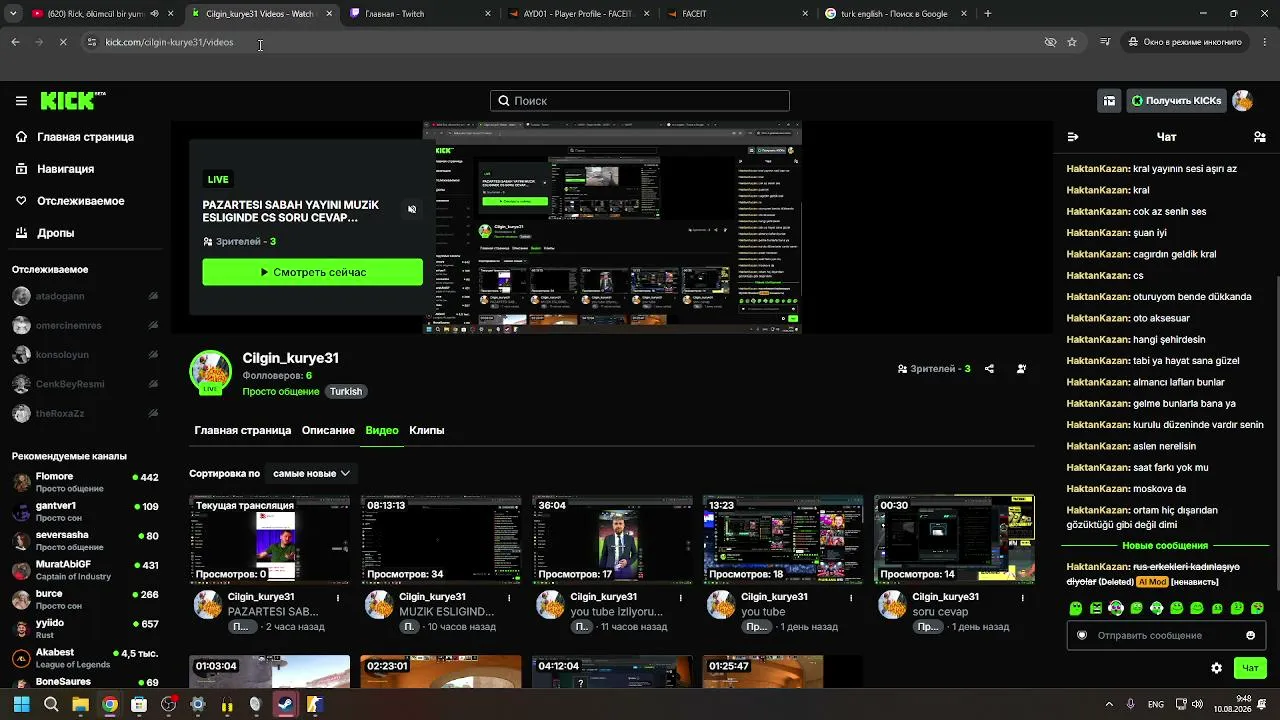The height and width of the screenshot is (720, 1280).
Task: Open the Просто общение category link
Action: pos(281,392)
